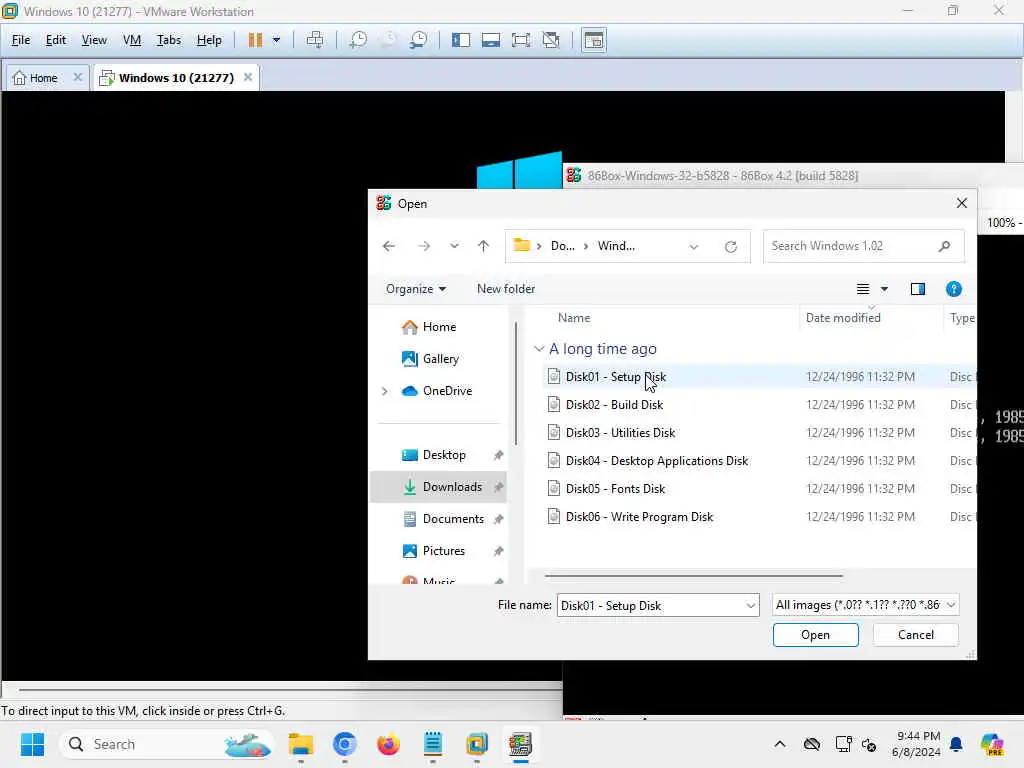Toggle Unity mode in the VMware toolbar

point(551,40)
